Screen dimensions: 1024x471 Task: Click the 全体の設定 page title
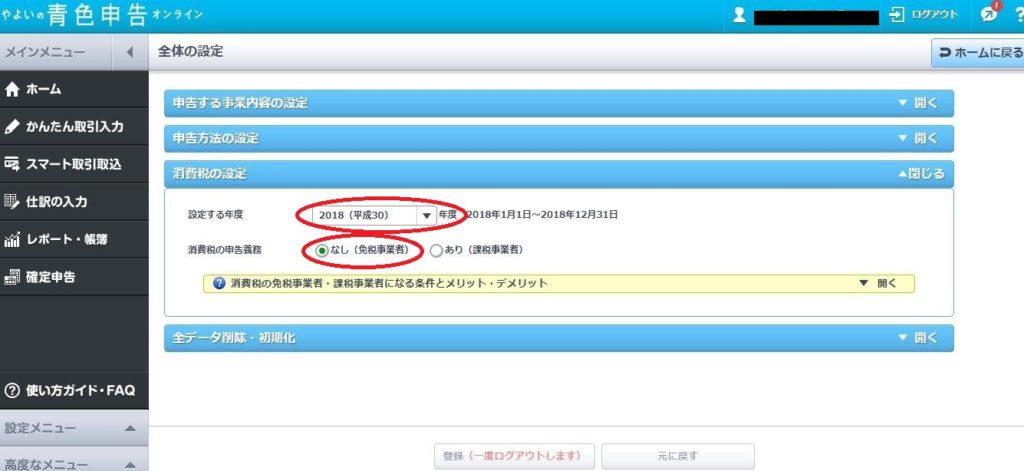[190, 52]
